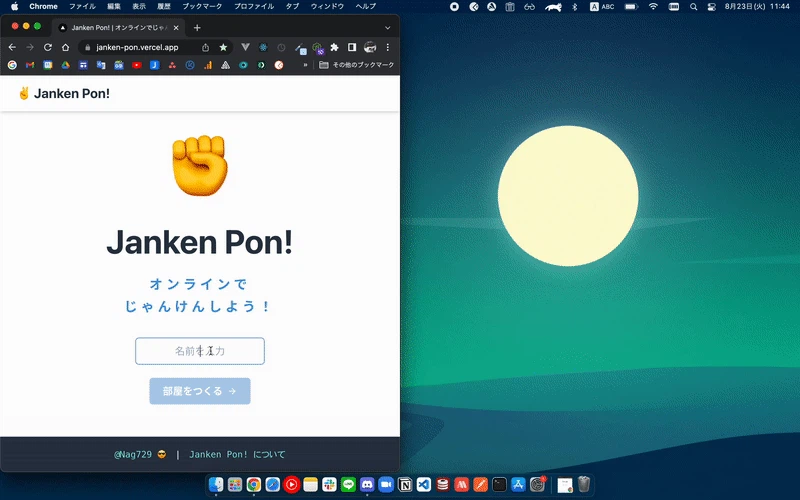This screenshot has width=800, height=500.
Task: Open YouTube Music from the Dock
Action: coord(291,484)
